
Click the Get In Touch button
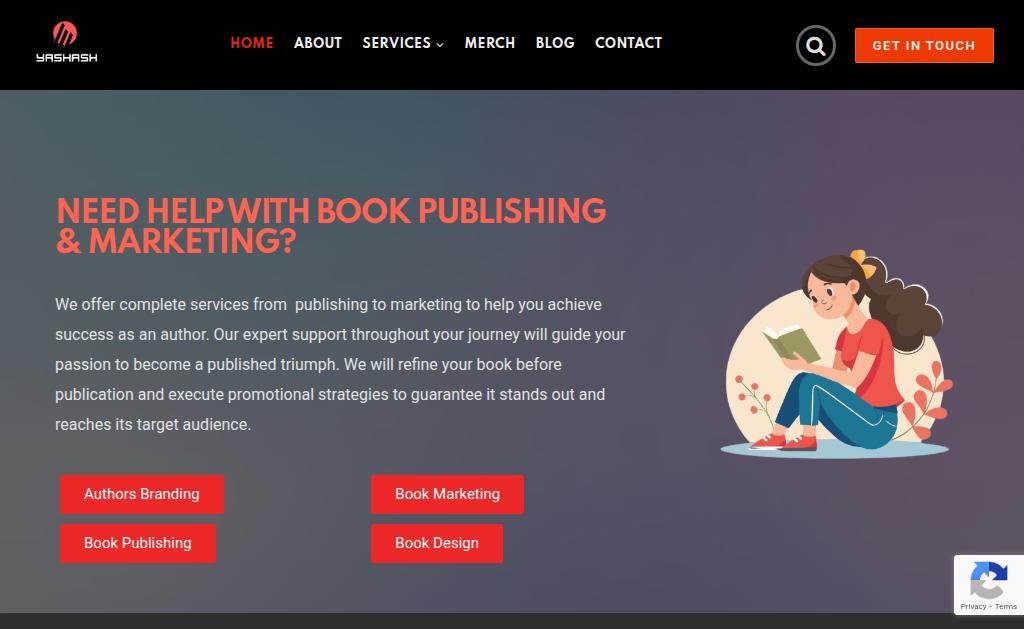(x=924, y=46)
